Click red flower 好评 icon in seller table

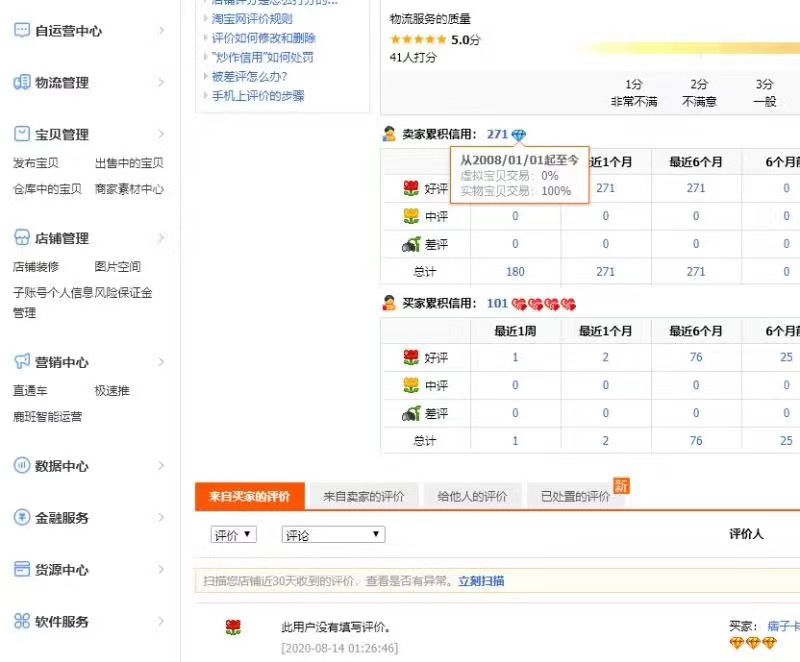(x=411, y=188)
